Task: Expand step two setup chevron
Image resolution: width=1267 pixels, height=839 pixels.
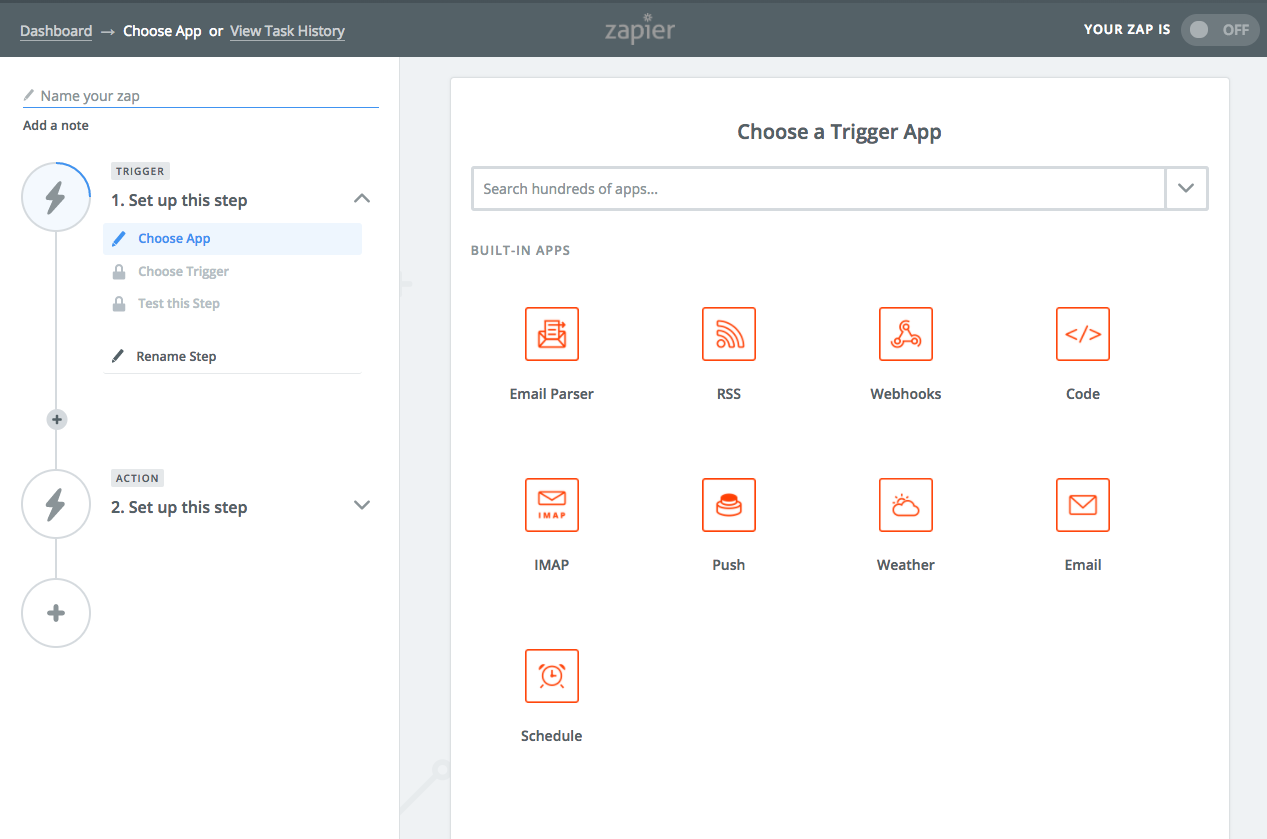Action: point(362,505)
